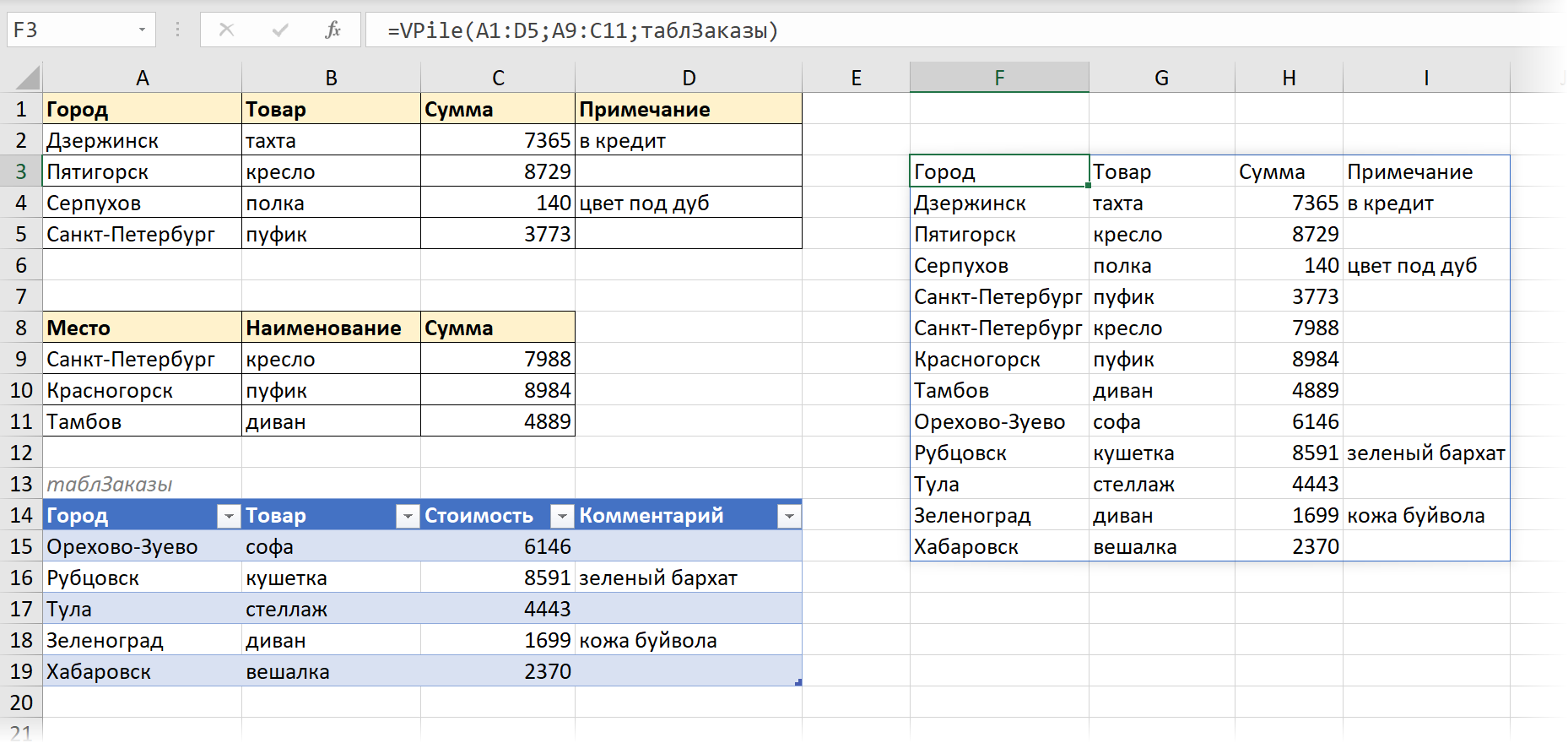Select row 14 header
The width and height of the screenshot is (1568, 743).
[21, 516]
